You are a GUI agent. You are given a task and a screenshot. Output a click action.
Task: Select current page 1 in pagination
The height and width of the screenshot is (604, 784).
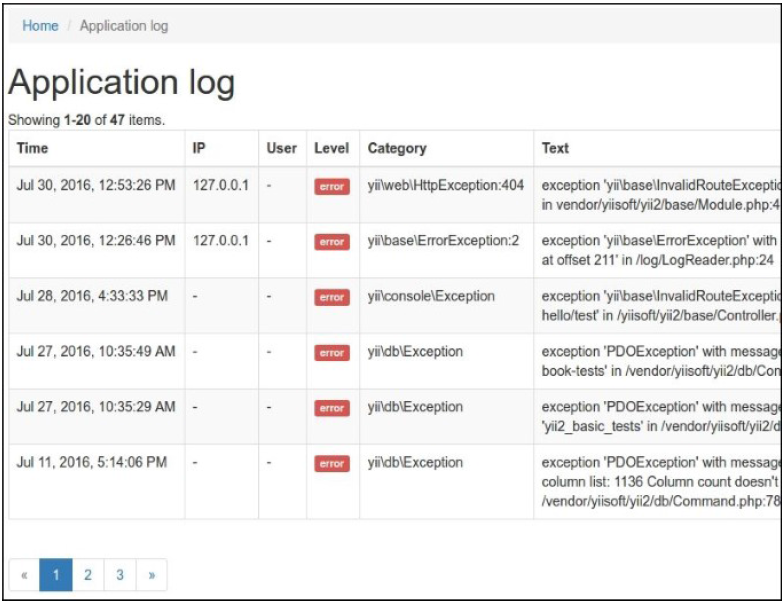click(56, 575)
